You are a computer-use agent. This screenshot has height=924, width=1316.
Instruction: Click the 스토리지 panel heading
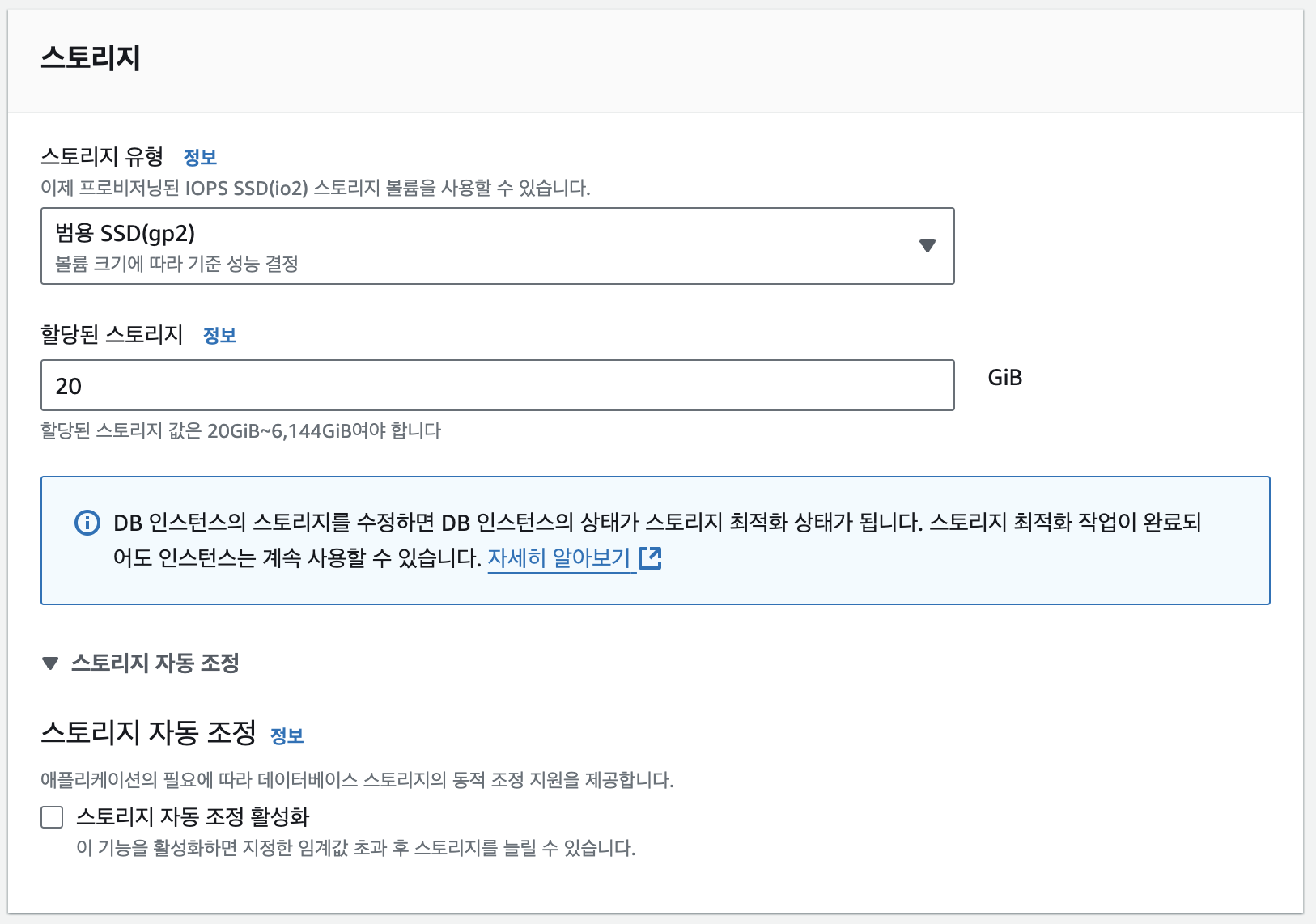click(91, 57)
